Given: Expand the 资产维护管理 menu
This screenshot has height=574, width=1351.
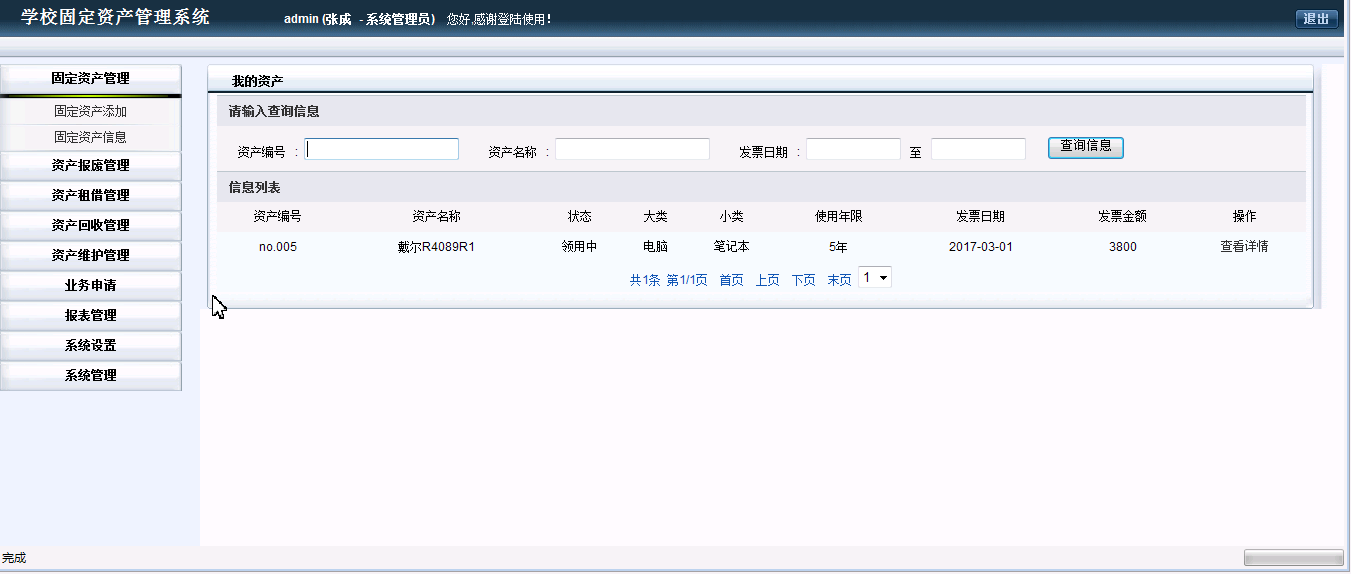Looking at the screenshot, I should click(x=90, y=255).
